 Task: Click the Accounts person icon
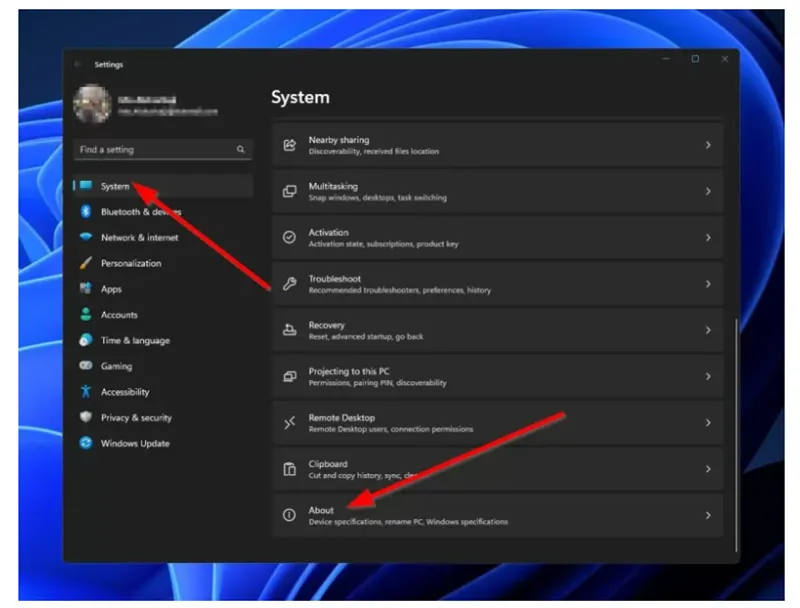coord(86,314)
